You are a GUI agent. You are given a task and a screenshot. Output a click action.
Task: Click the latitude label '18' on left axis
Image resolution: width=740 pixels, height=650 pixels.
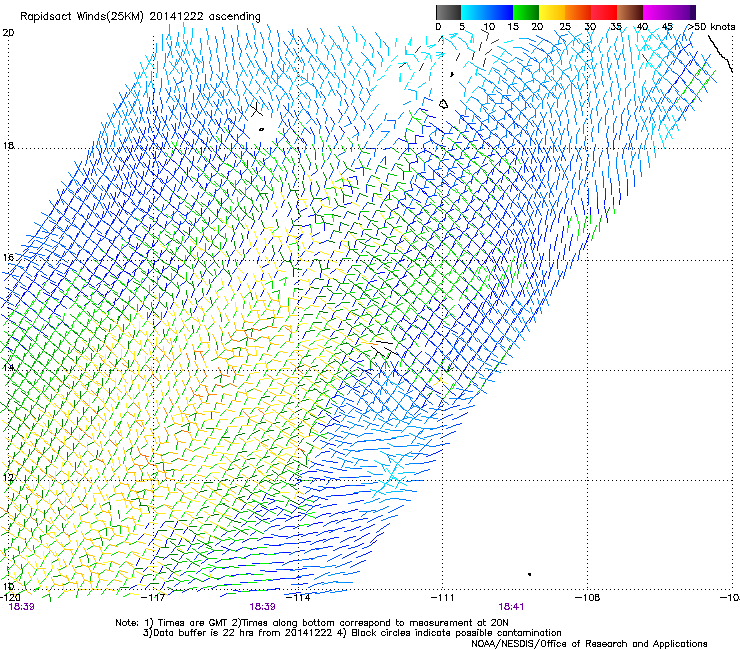tap(8, 145)
